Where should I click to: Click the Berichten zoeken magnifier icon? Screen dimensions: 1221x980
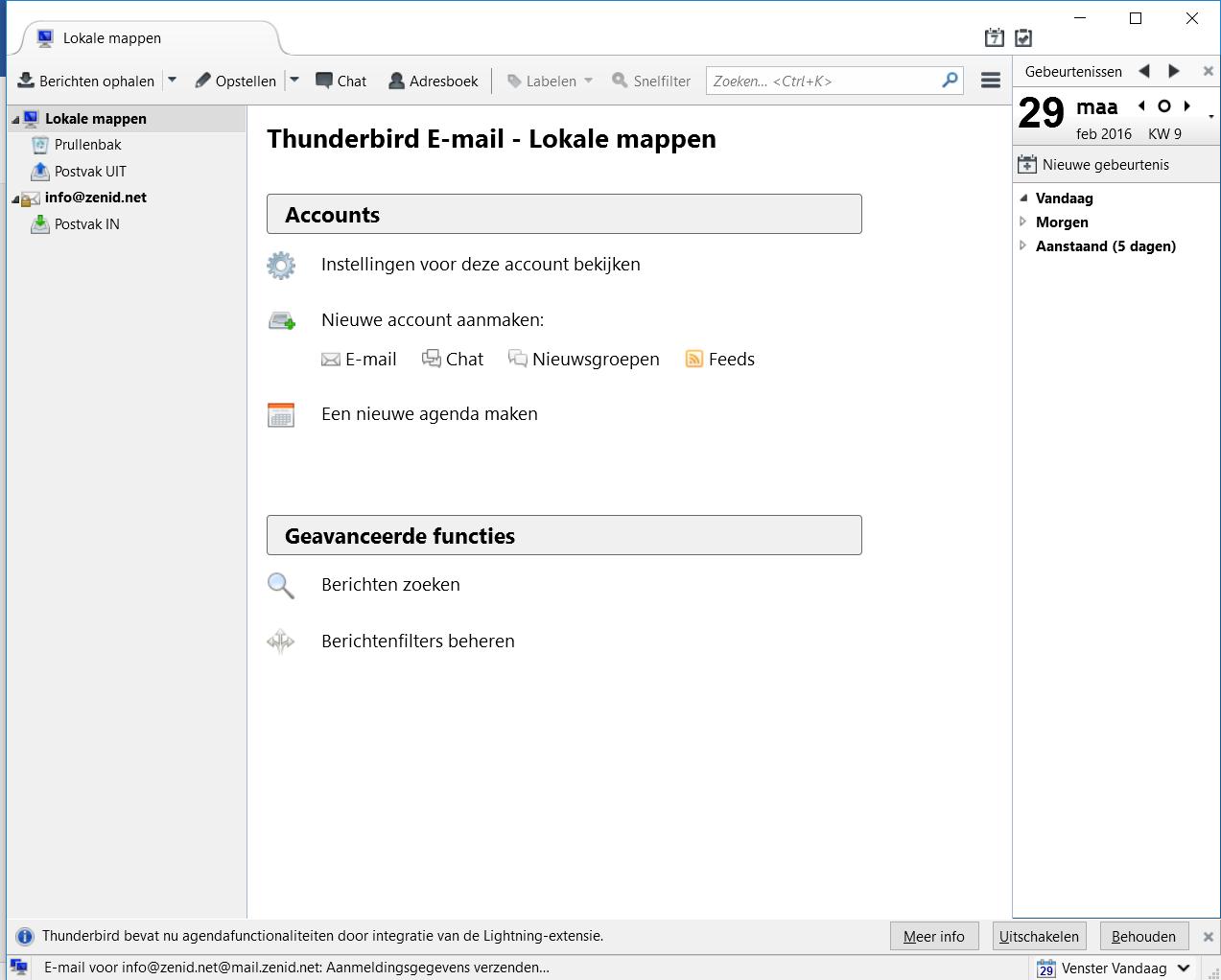click(x=281, y=585)
